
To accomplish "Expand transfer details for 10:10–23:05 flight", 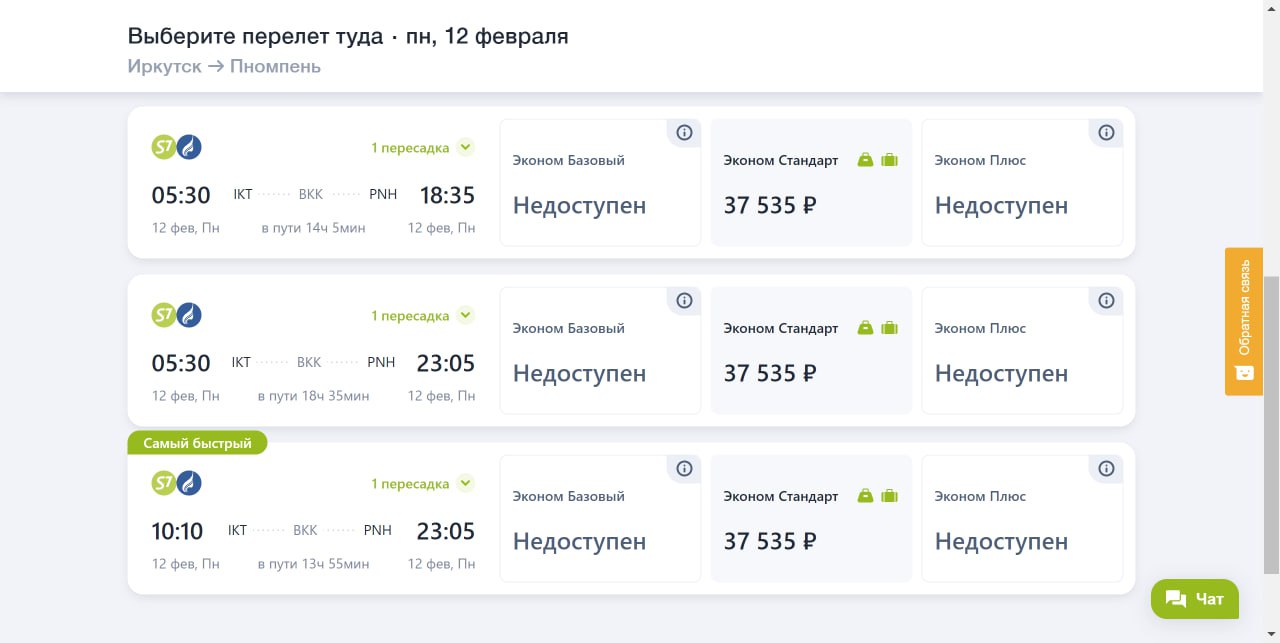I will 464,484.
